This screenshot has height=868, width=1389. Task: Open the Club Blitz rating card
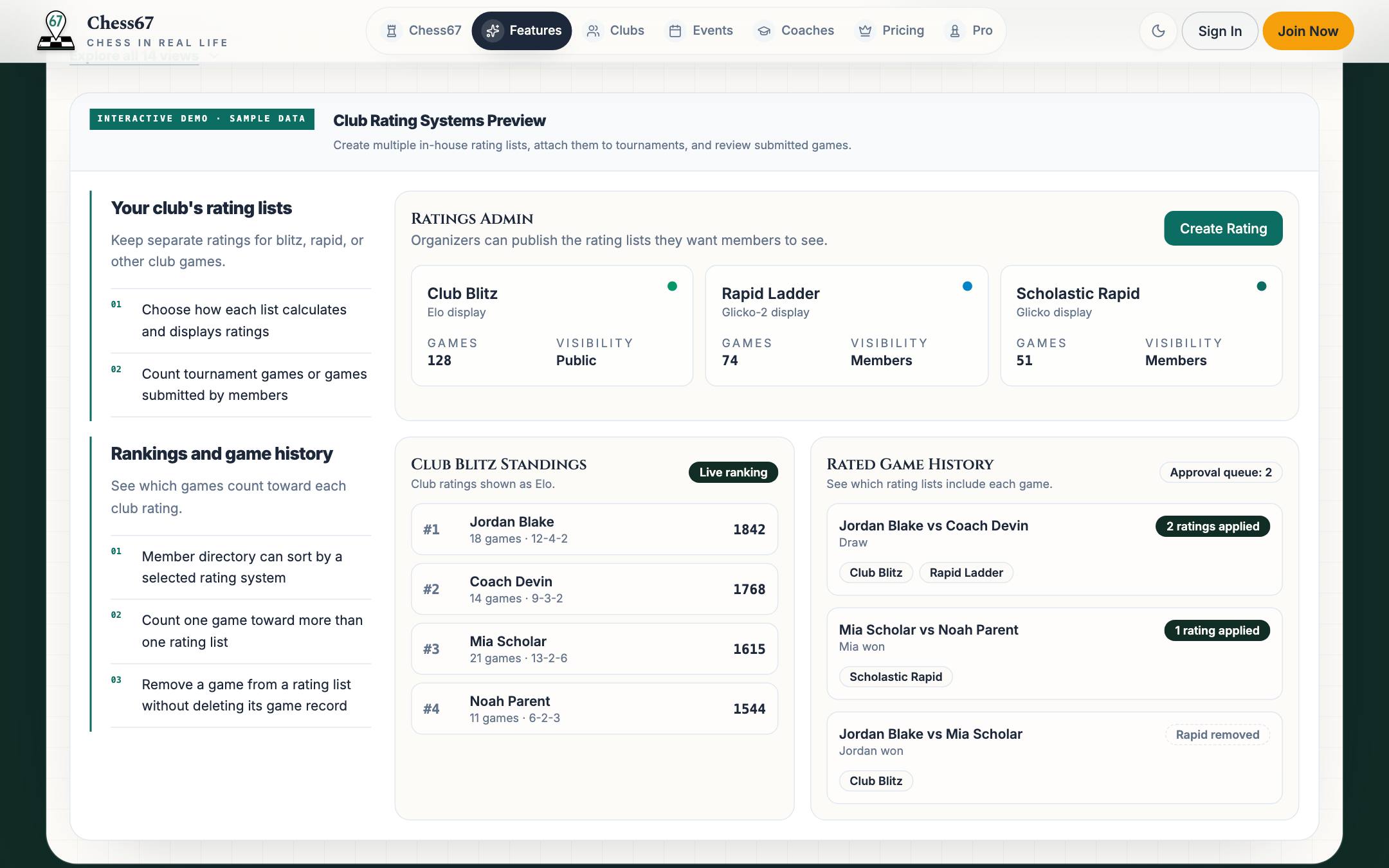[552, 326]
